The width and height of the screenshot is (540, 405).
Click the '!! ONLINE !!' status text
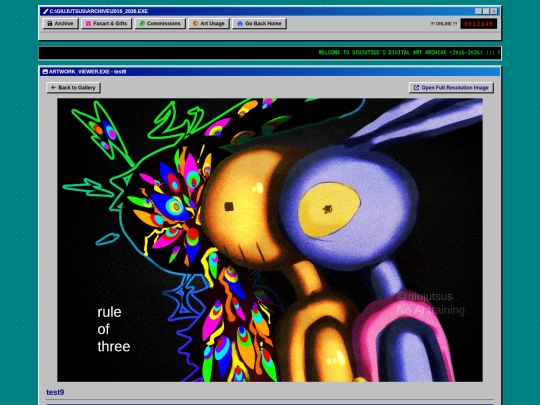(x=444, y=24)
